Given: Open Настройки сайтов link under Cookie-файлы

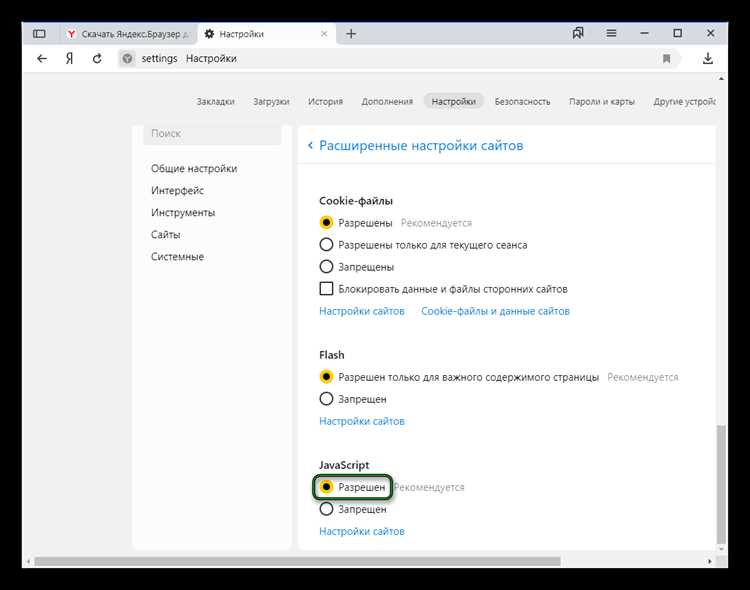Looking at the screenshot, I should (362, 311).
